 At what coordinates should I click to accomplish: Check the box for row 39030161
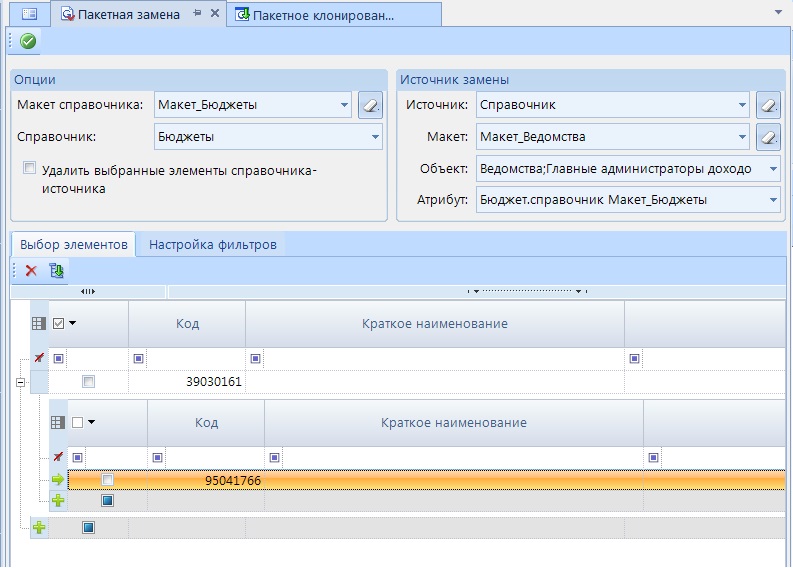coord(89,381)
